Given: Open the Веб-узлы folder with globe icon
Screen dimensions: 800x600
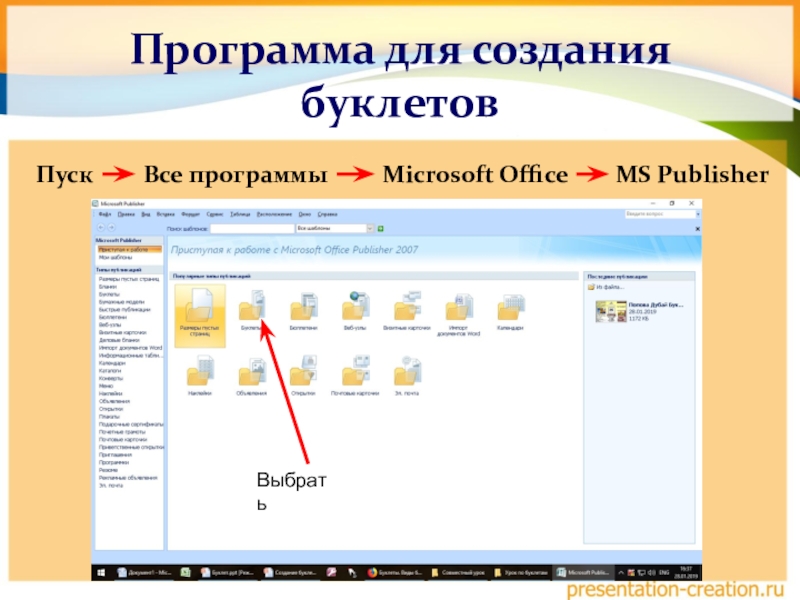Looking at the screenshot, I should [x=356, y=306].
